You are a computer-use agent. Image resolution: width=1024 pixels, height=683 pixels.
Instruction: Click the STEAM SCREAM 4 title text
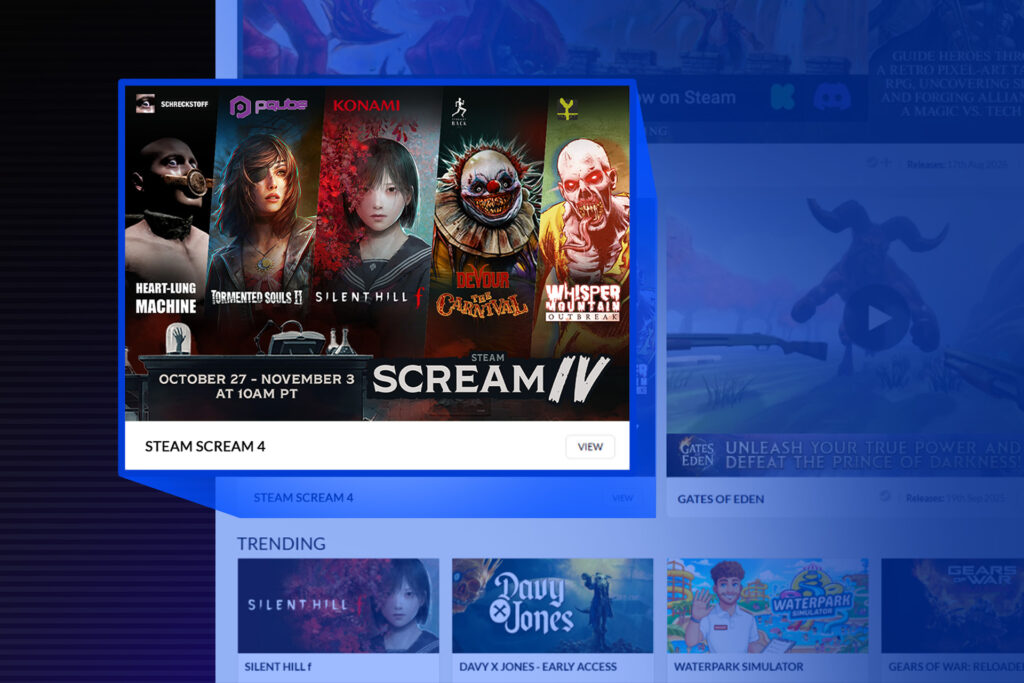(205, 447)
